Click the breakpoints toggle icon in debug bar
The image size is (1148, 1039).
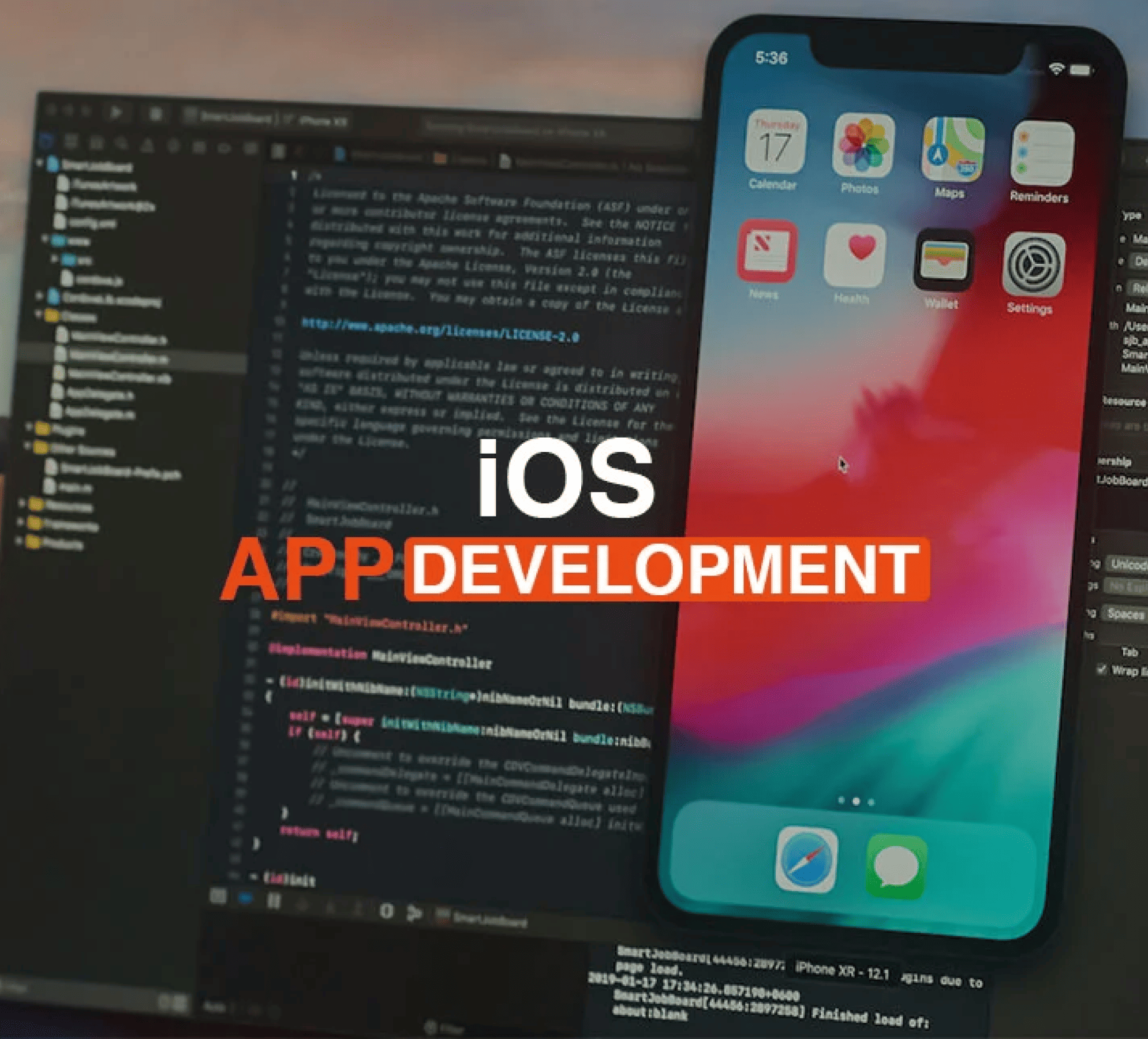(x=246, y=899)
